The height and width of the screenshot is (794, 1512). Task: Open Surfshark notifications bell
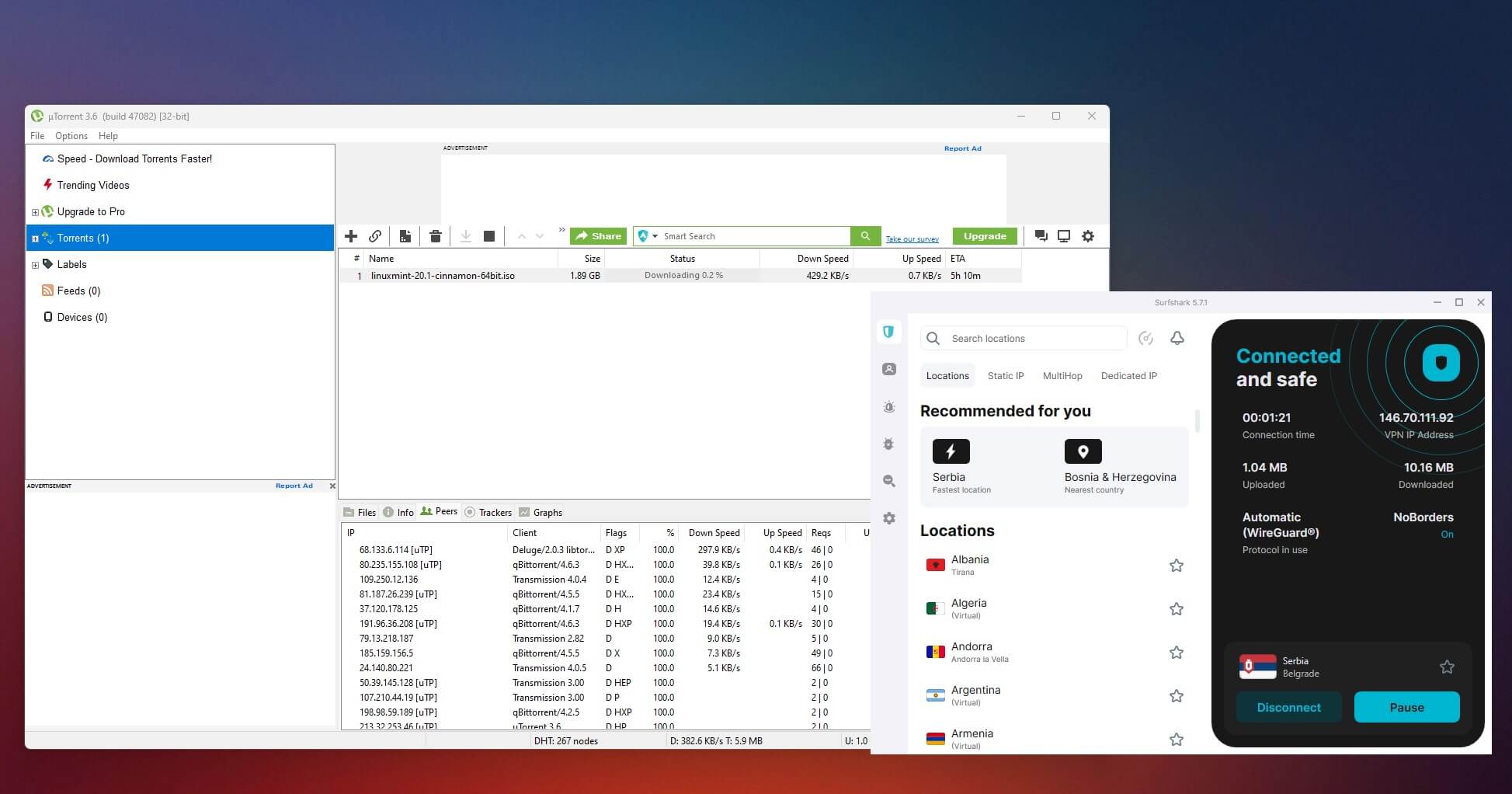point(1177,338)
